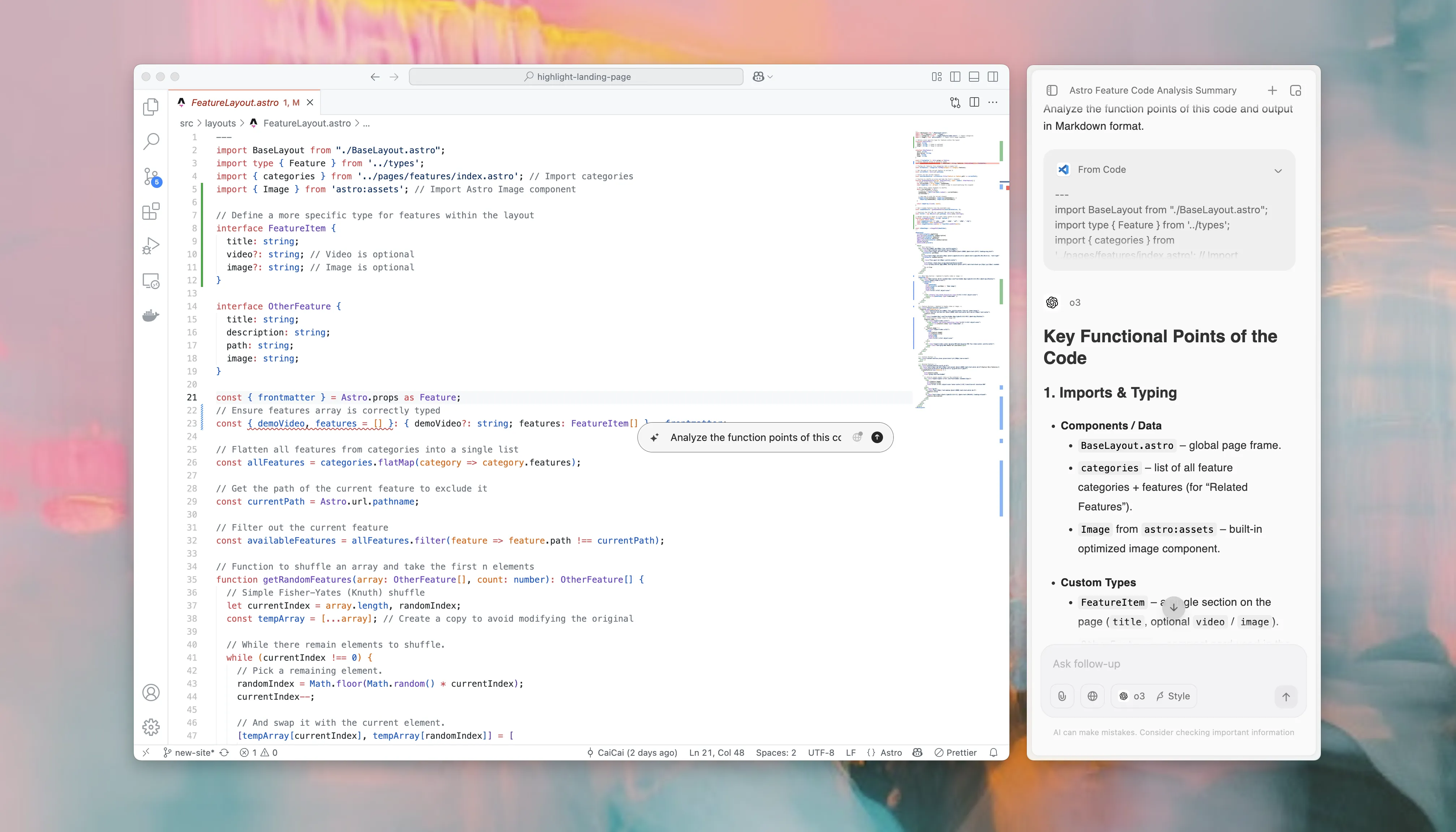
Task: Start a new chat with the plus icon
Action: tap(1272, 90)
